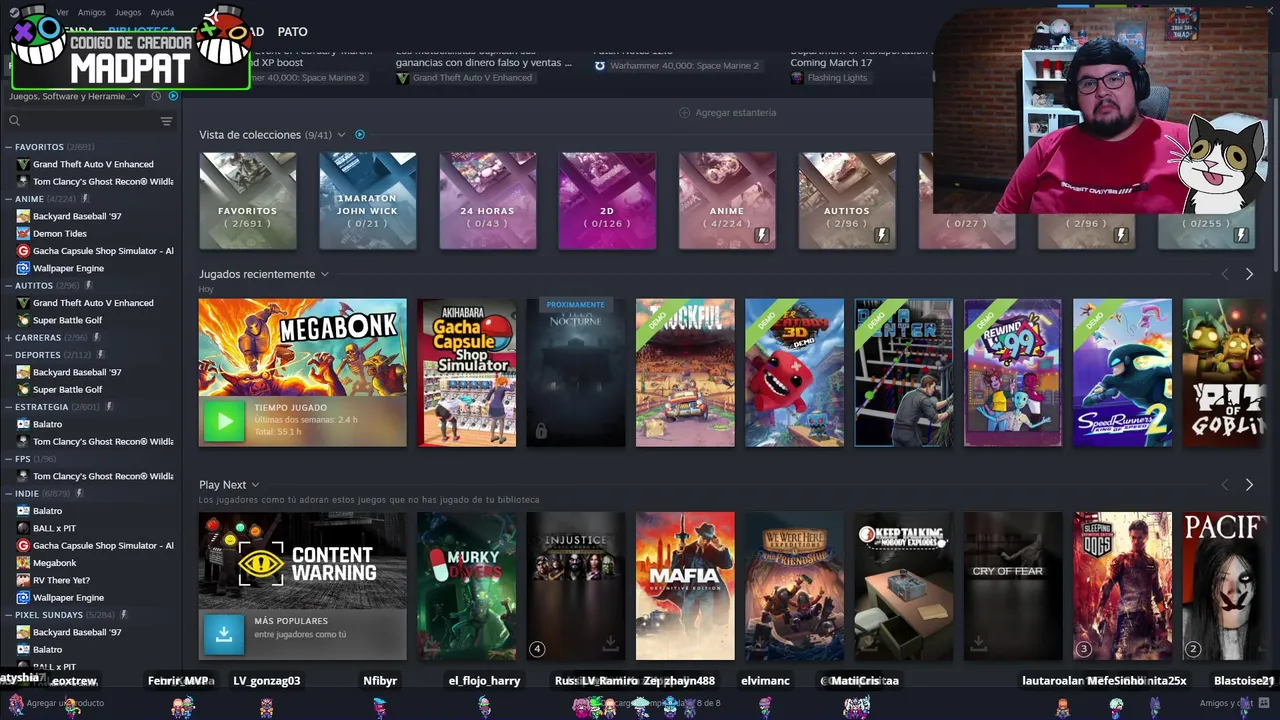Click the badge numbered 3 on Sleeping Dogs tile
This screenshot has width=1280, height=720.
click(1083, 649)
